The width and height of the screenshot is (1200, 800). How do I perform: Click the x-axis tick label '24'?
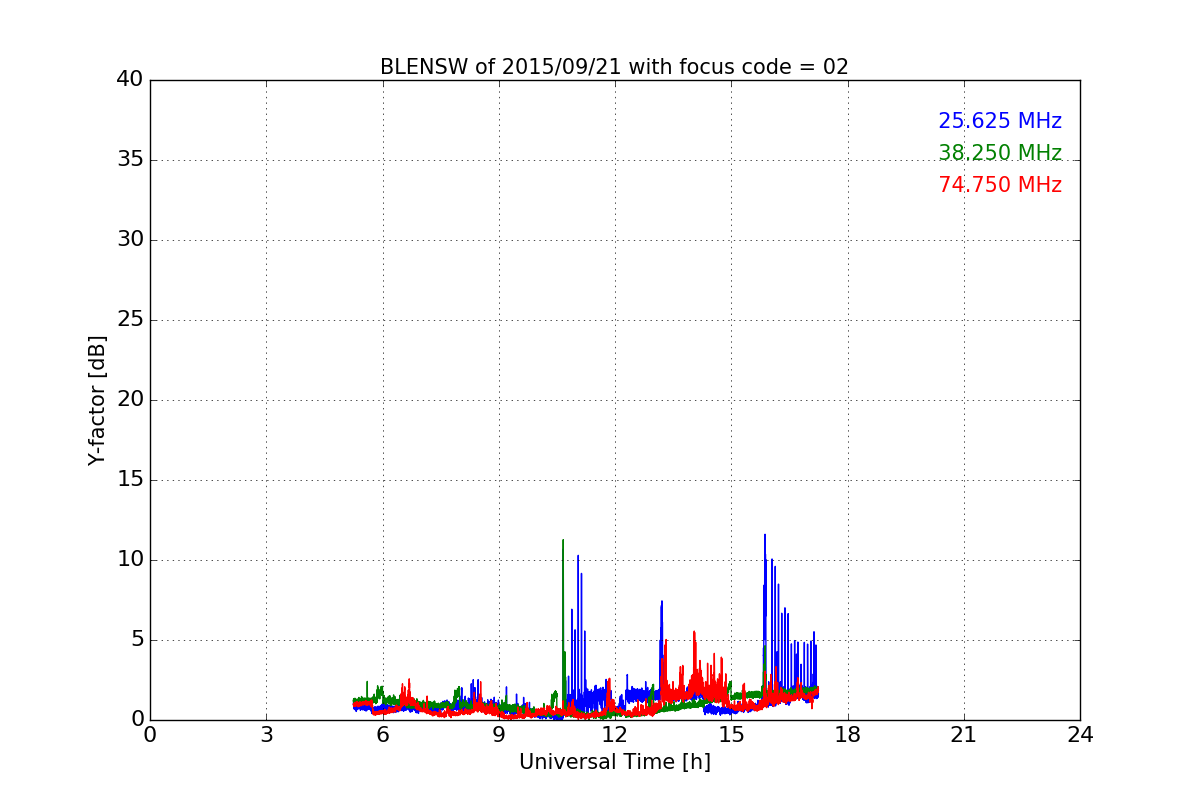pos(1080,734)
